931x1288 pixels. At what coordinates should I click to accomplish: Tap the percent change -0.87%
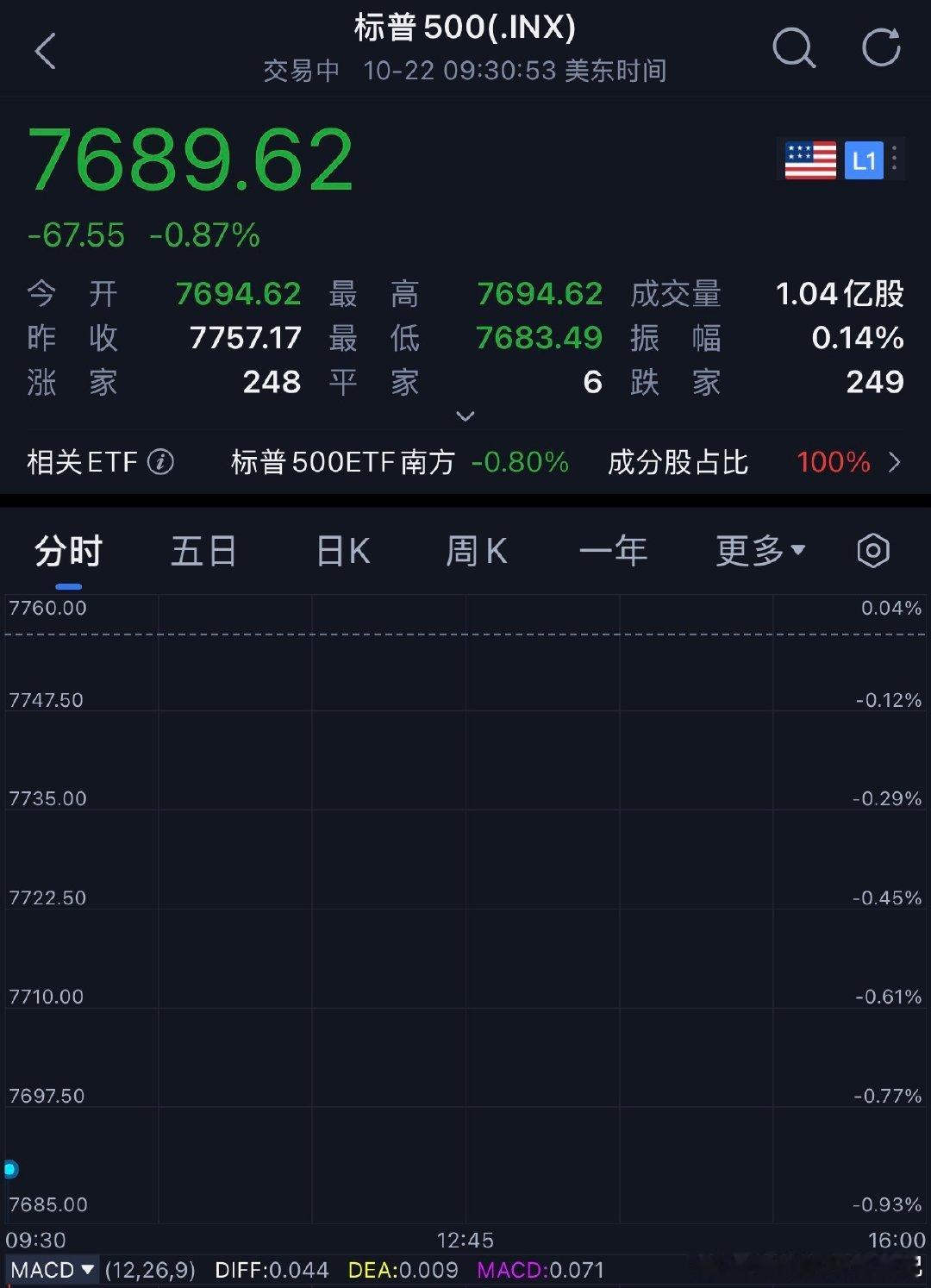click(204, 235)
